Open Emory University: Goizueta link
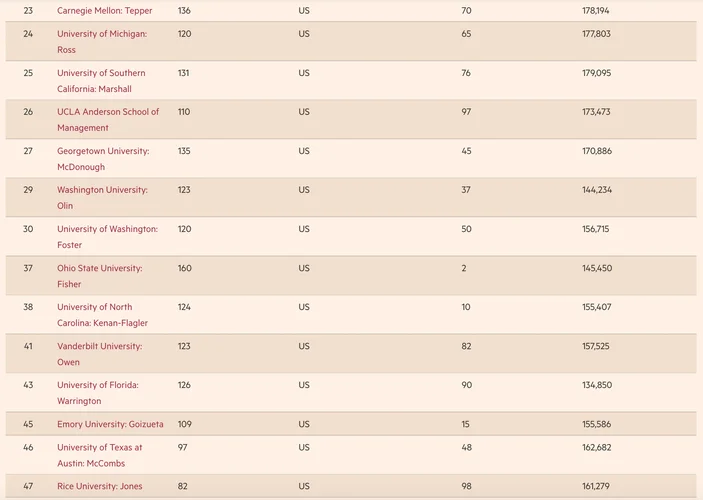Image resolution: width=703 pixels, height=500 pixels. point(110,424)
